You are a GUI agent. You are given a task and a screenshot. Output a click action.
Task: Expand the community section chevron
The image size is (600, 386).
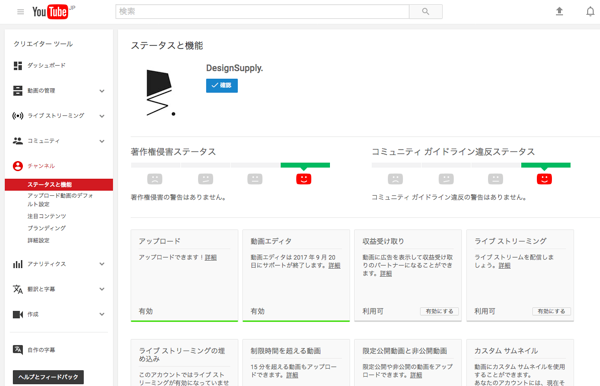(x=102, y=141)
